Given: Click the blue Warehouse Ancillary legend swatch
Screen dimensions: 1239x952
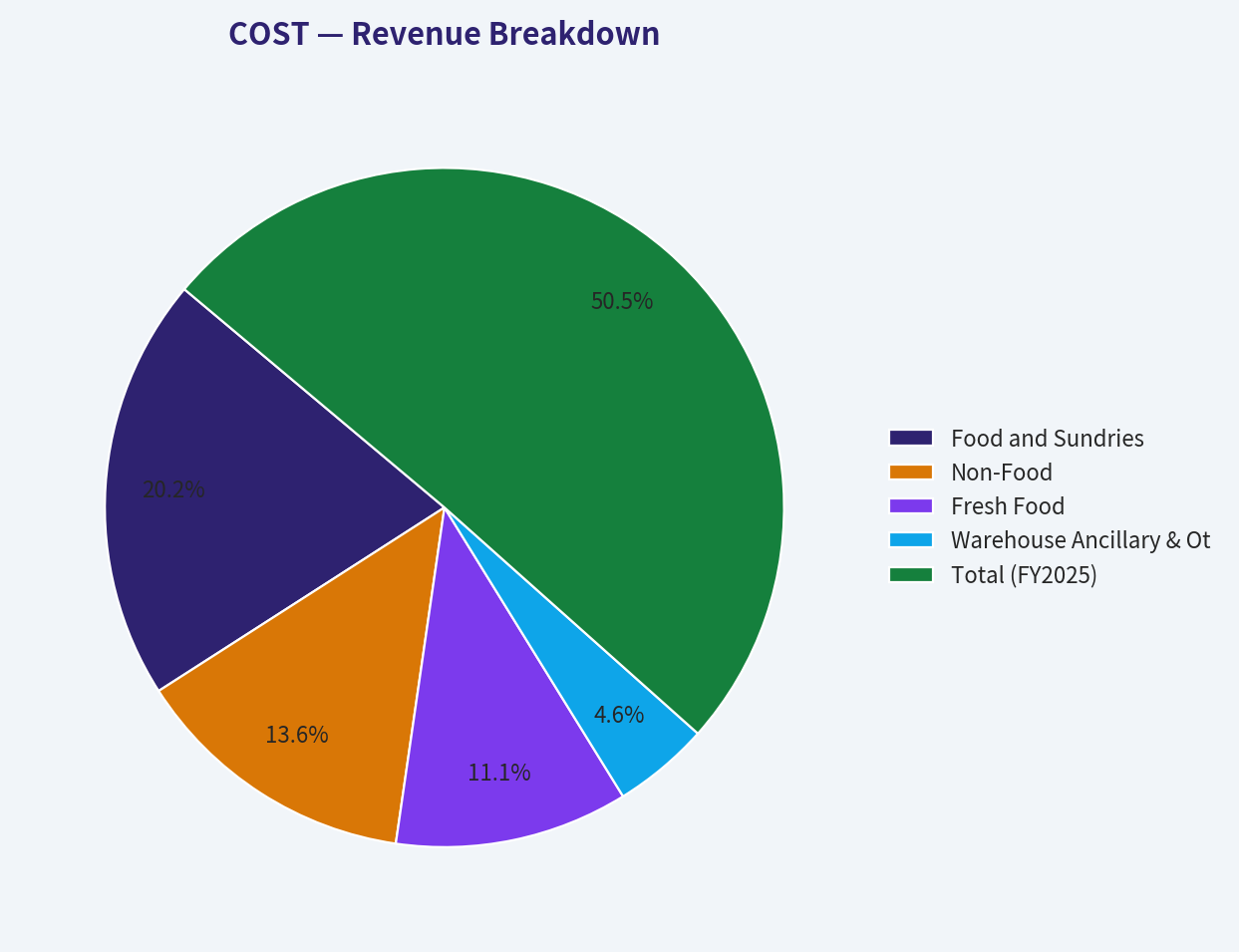Looking at the screenshot, I should click(911, 539).
